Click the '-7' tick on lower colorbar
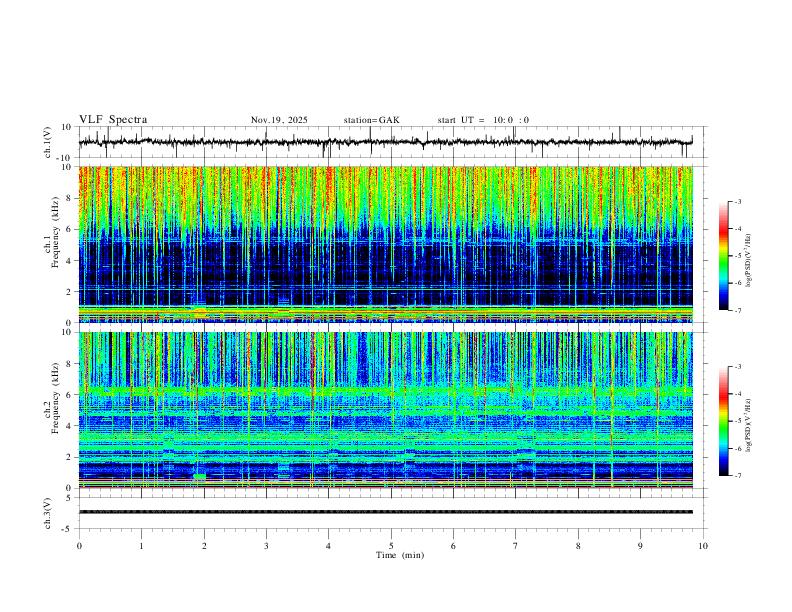 coord(737,476)
